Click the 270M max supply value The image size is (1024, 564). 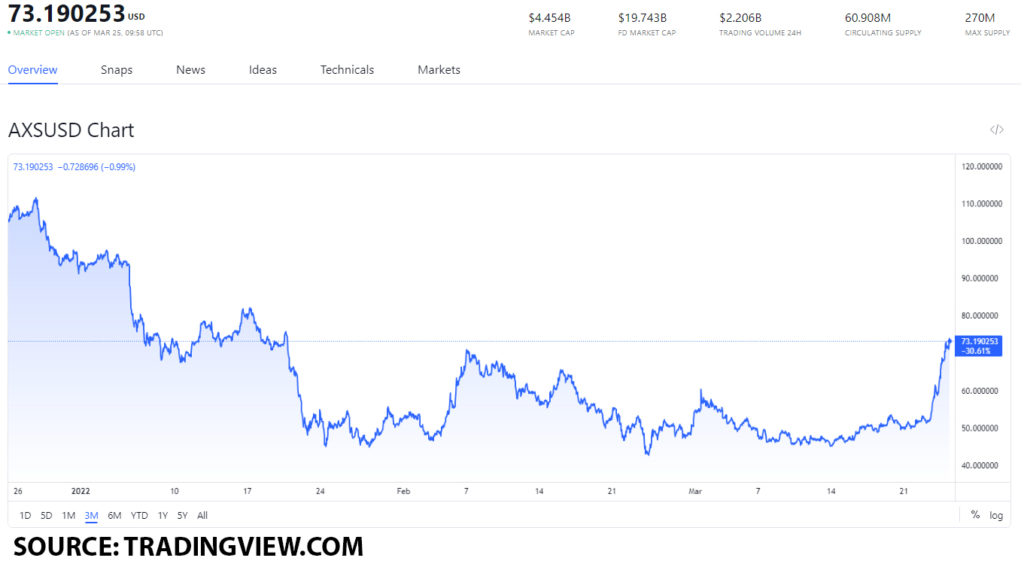click(980, 18)
